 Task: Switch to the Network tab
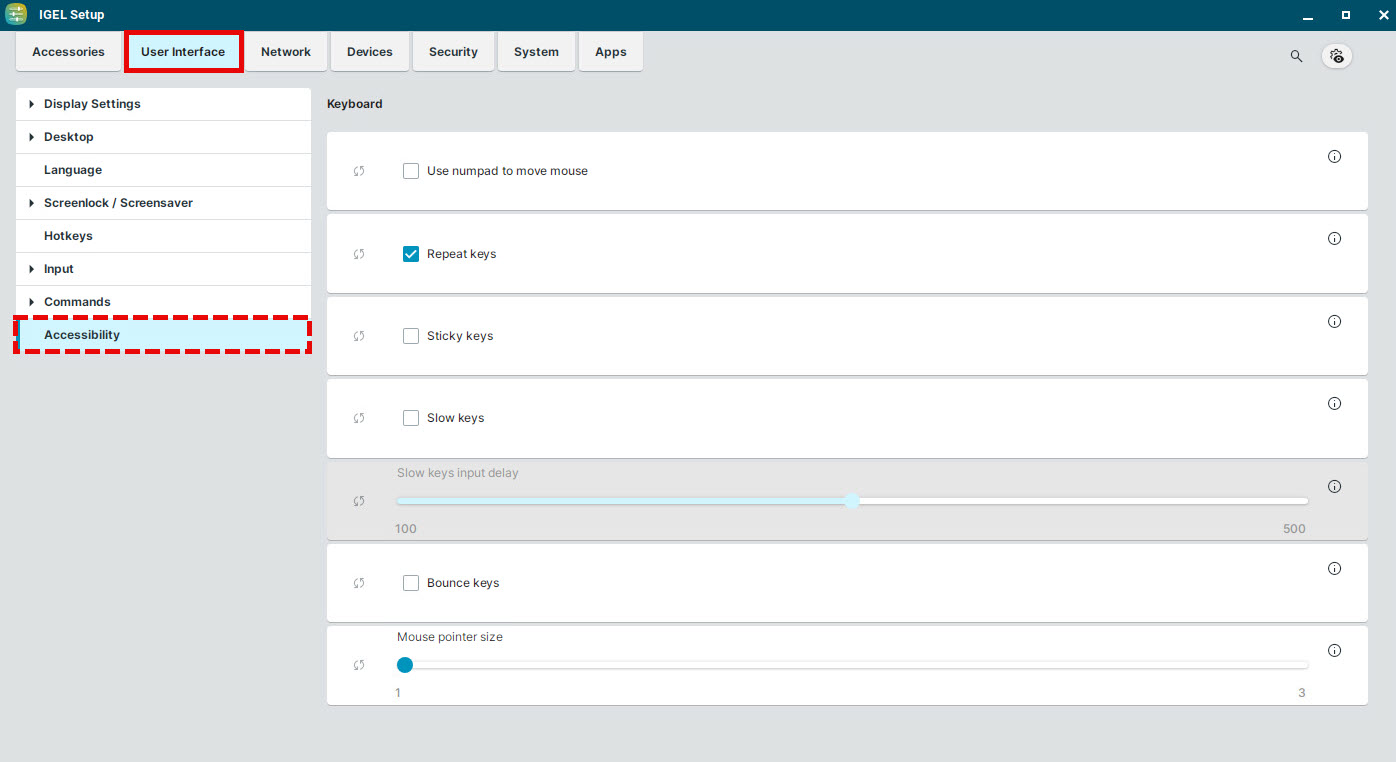coord(285,51)
